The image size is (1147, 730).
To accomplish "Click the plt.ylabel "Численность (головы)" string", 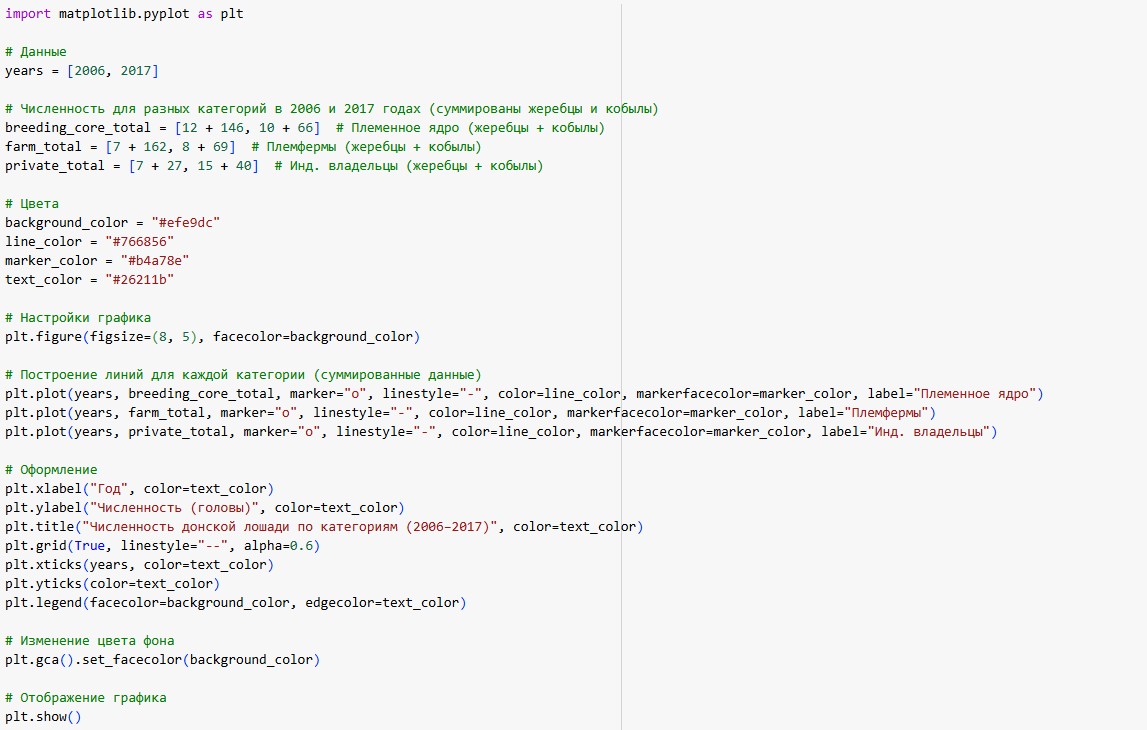I will (174, 508).
